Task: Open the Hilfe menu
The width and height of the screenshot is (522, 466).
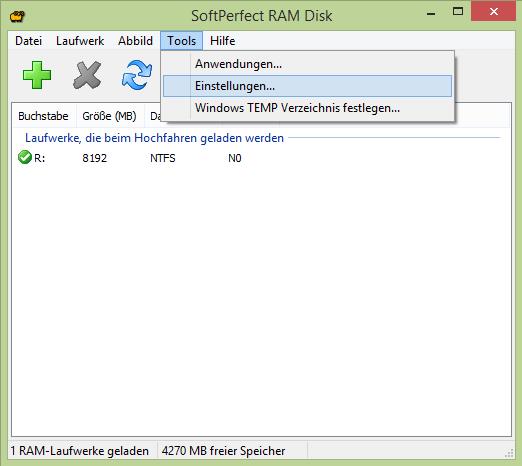Action: [222, 41]
